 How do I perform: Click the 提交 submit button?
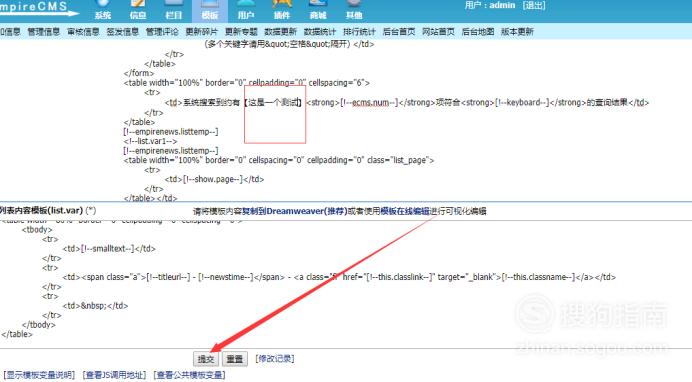[x=206, y=359]
